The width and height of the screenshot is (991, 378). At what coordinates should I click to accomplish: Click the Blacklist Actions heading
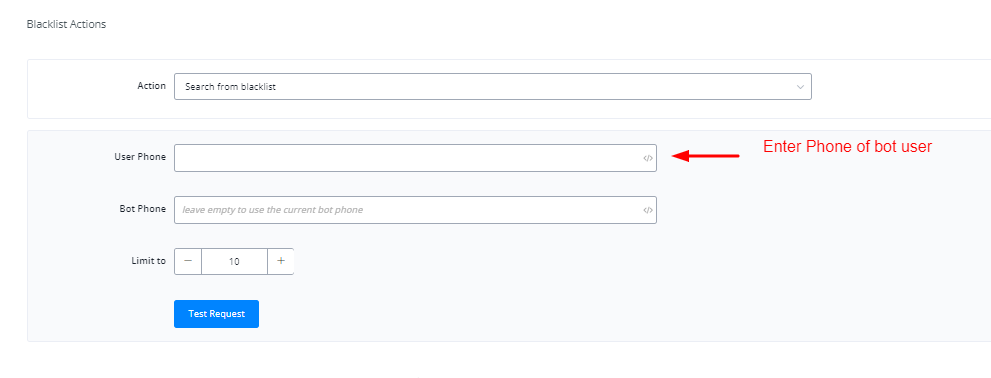66,24
